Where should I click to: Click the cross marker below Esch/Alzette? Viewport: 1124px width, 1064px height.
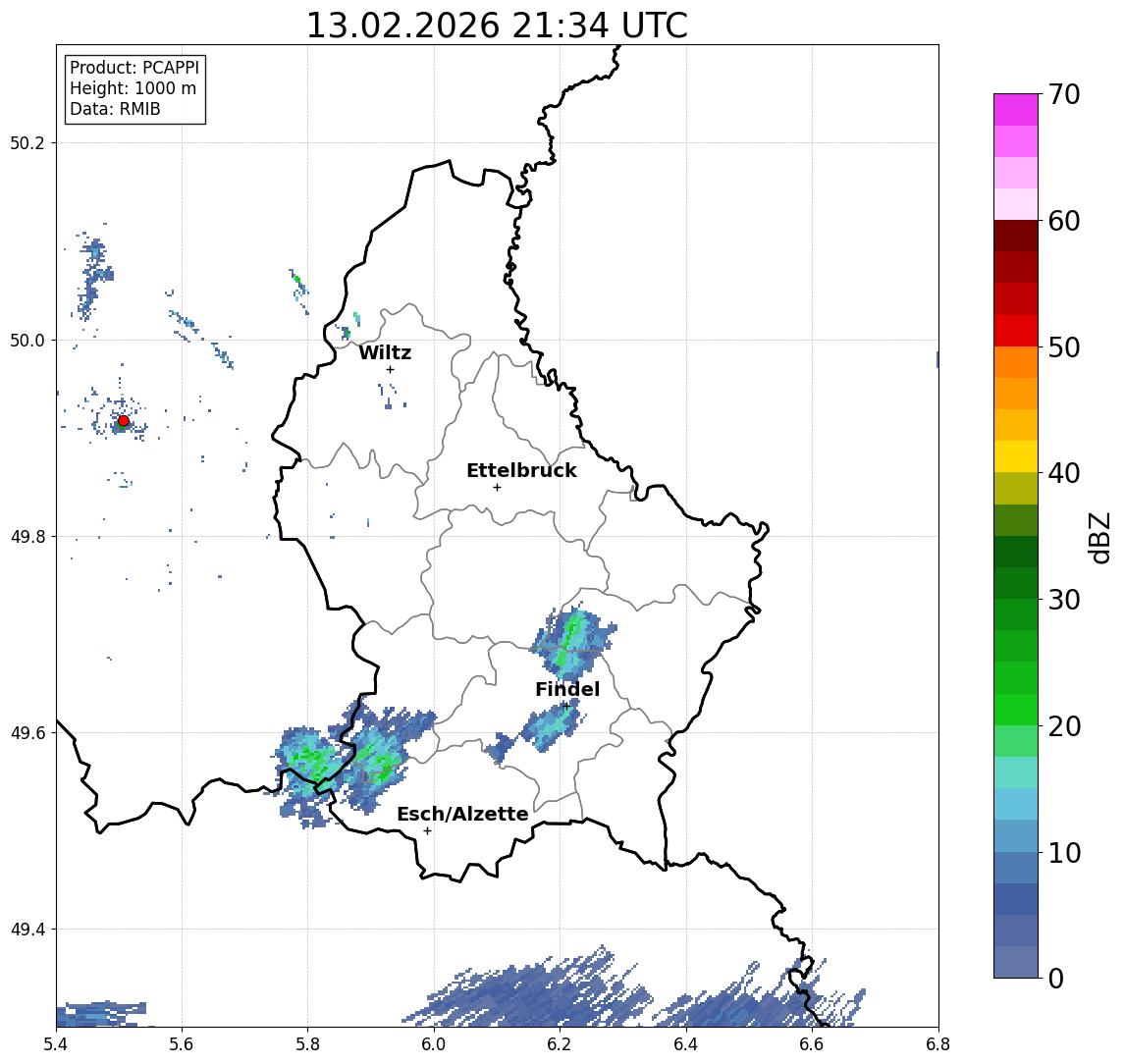(x=427, y=831)
